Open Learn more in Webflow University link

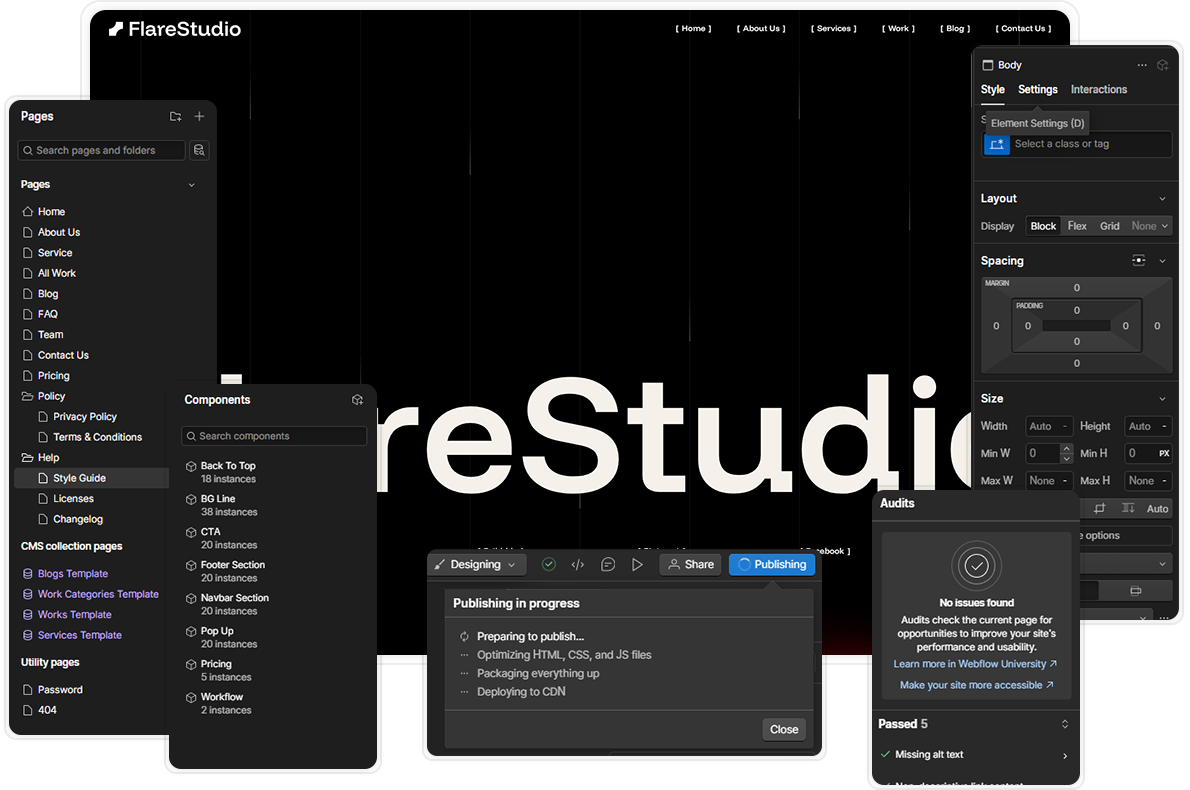[x=975, y=664]
